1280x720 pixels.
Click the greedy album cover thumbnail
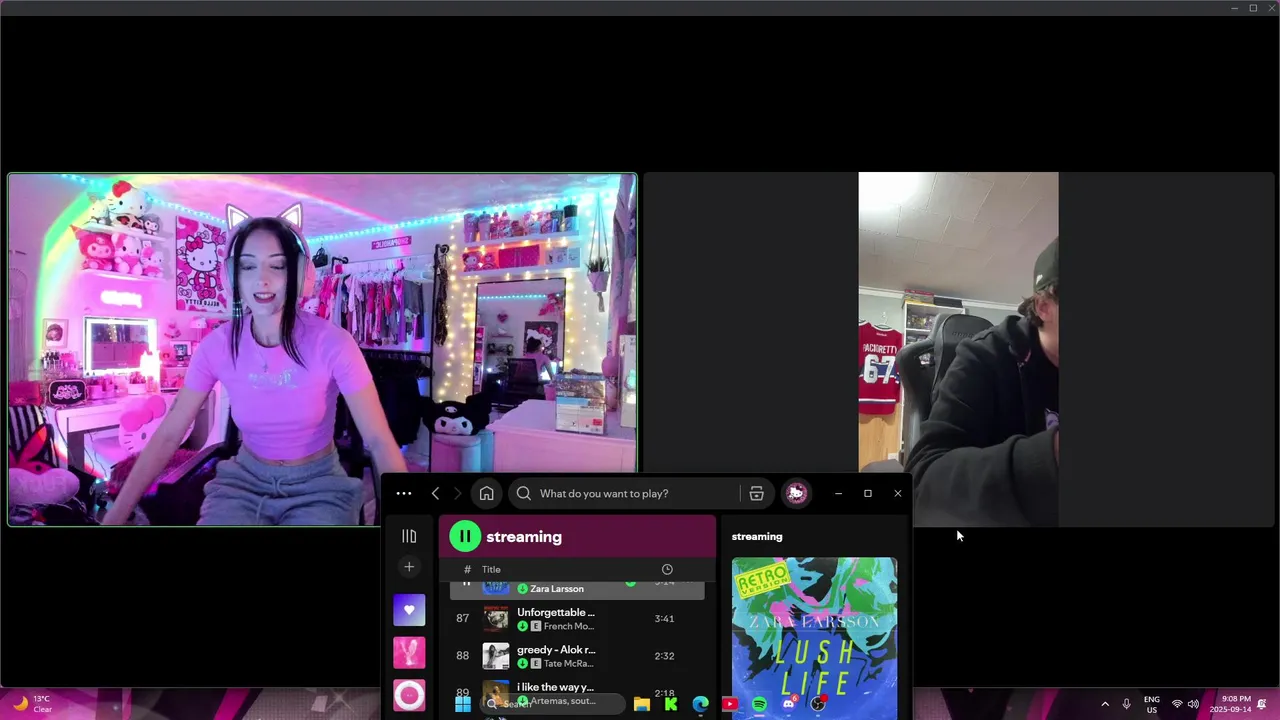496,656
